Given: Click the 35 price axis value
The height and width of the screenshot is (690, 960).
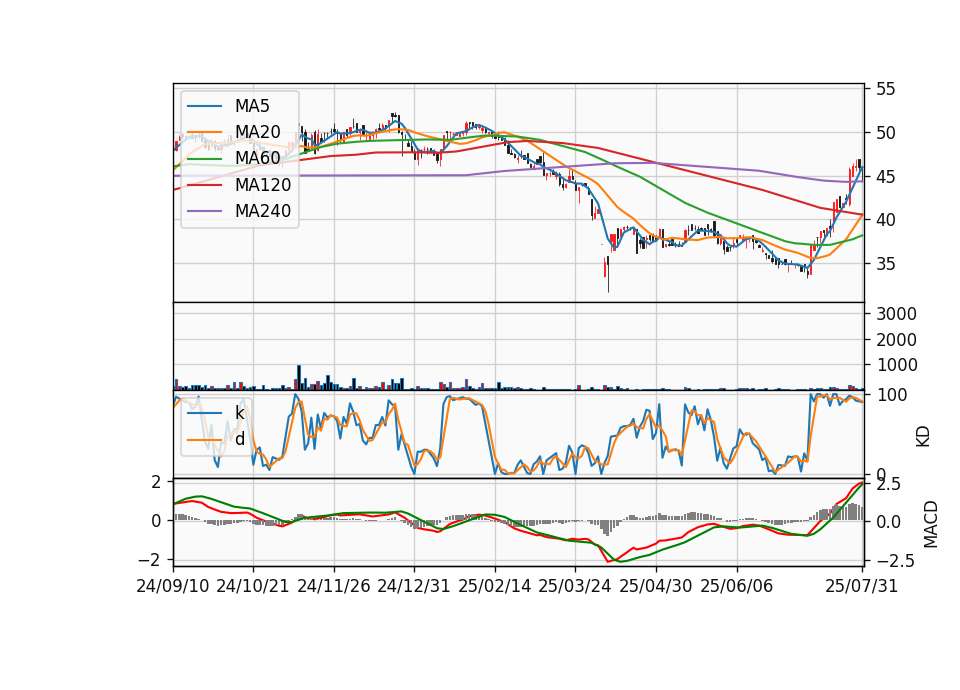Looking at the screenshot, I should pos(885,264).
